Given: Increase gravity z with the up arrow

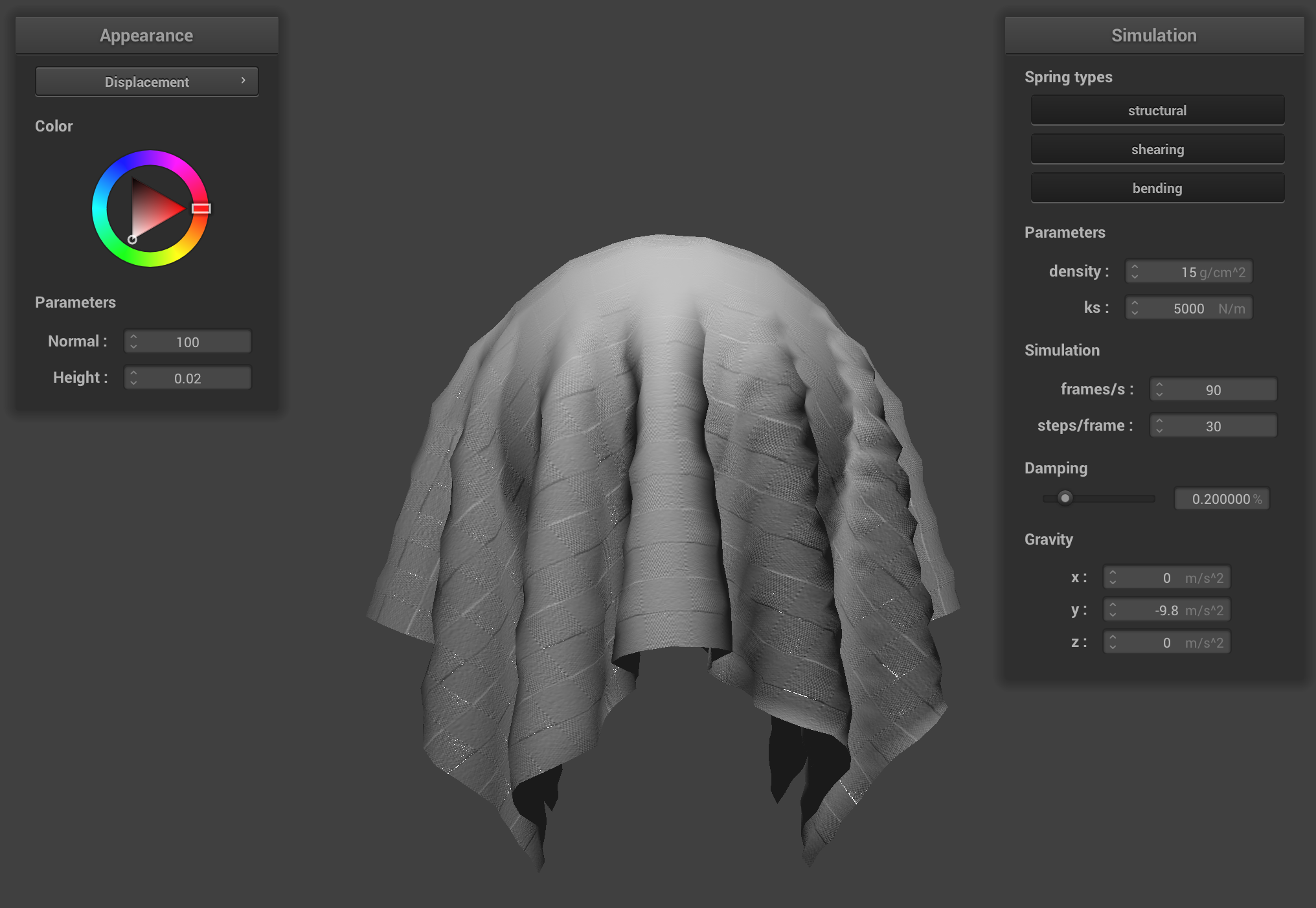Looking at the screenshot, I should [1113, 637].
